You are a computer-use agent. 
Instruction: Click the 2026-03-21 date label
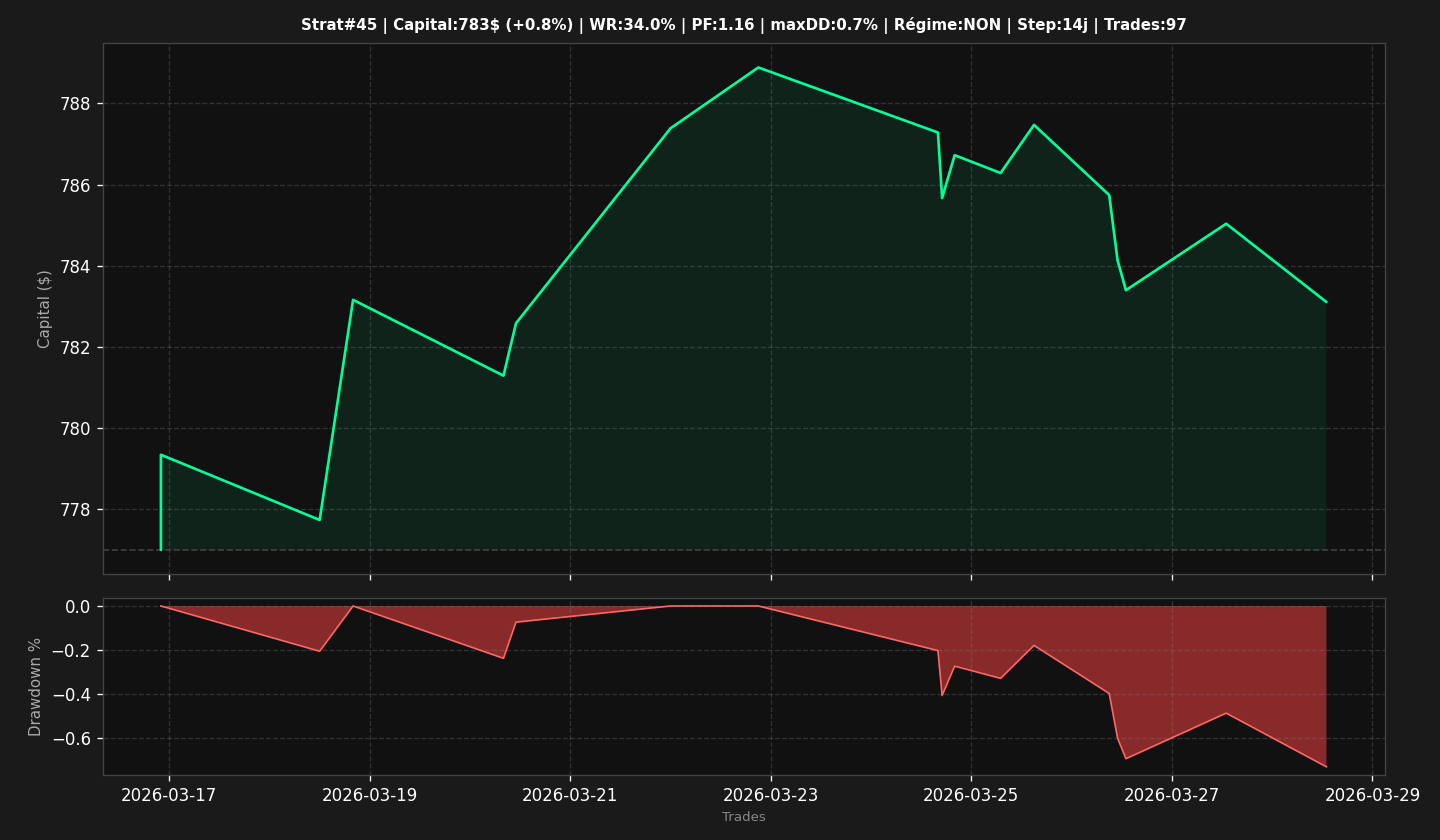(570, 795)
